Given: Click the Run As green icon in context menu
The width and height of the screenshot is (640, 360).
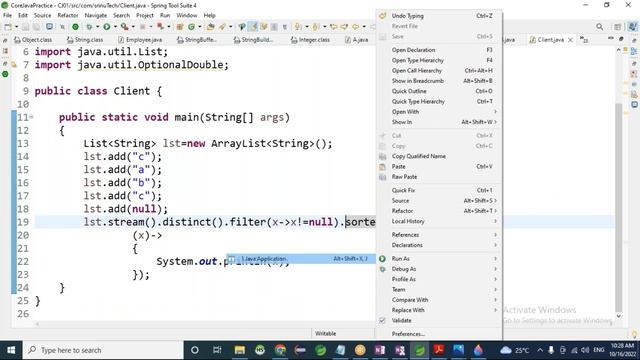Looking at the screenshot, I should point(382,259).
